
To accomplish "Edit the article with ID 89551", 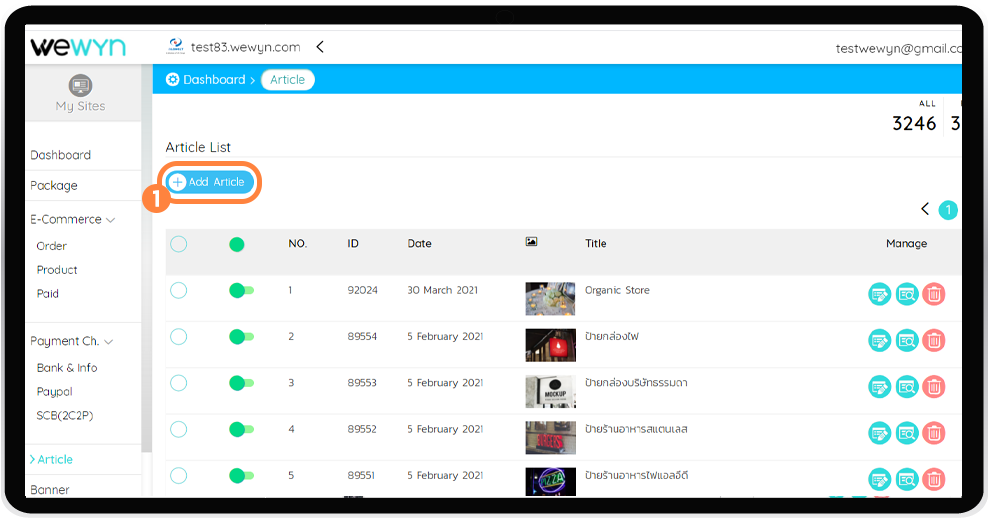I will coord(880,479).
